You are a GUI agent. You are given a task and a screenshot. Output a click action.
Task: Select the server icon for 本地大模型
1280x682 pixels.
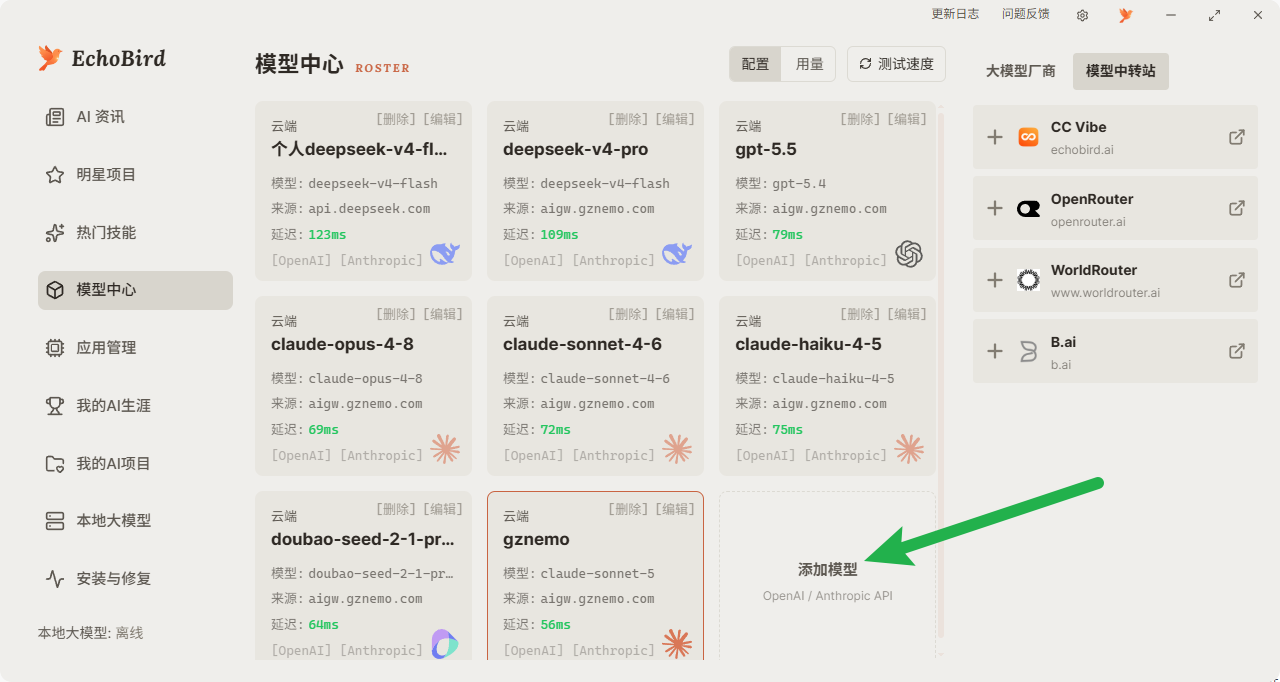(x=55, y=521)
